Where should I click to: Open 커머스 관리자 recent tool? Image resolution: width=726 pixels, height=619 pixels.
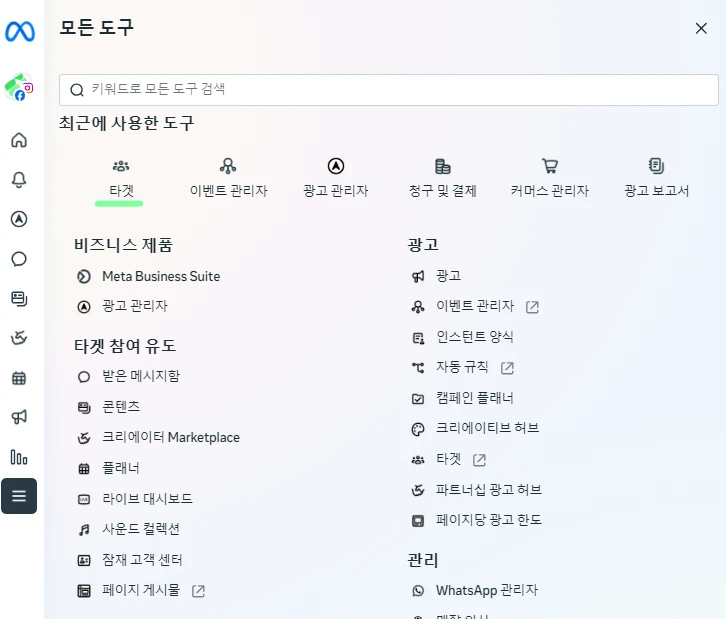click(x=549, y=177)
